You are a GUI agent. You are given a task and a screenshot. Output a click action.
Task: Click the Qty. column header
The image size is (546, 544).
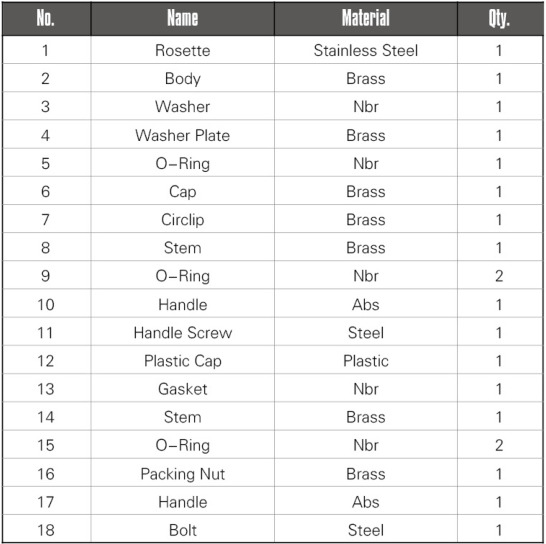500,18
